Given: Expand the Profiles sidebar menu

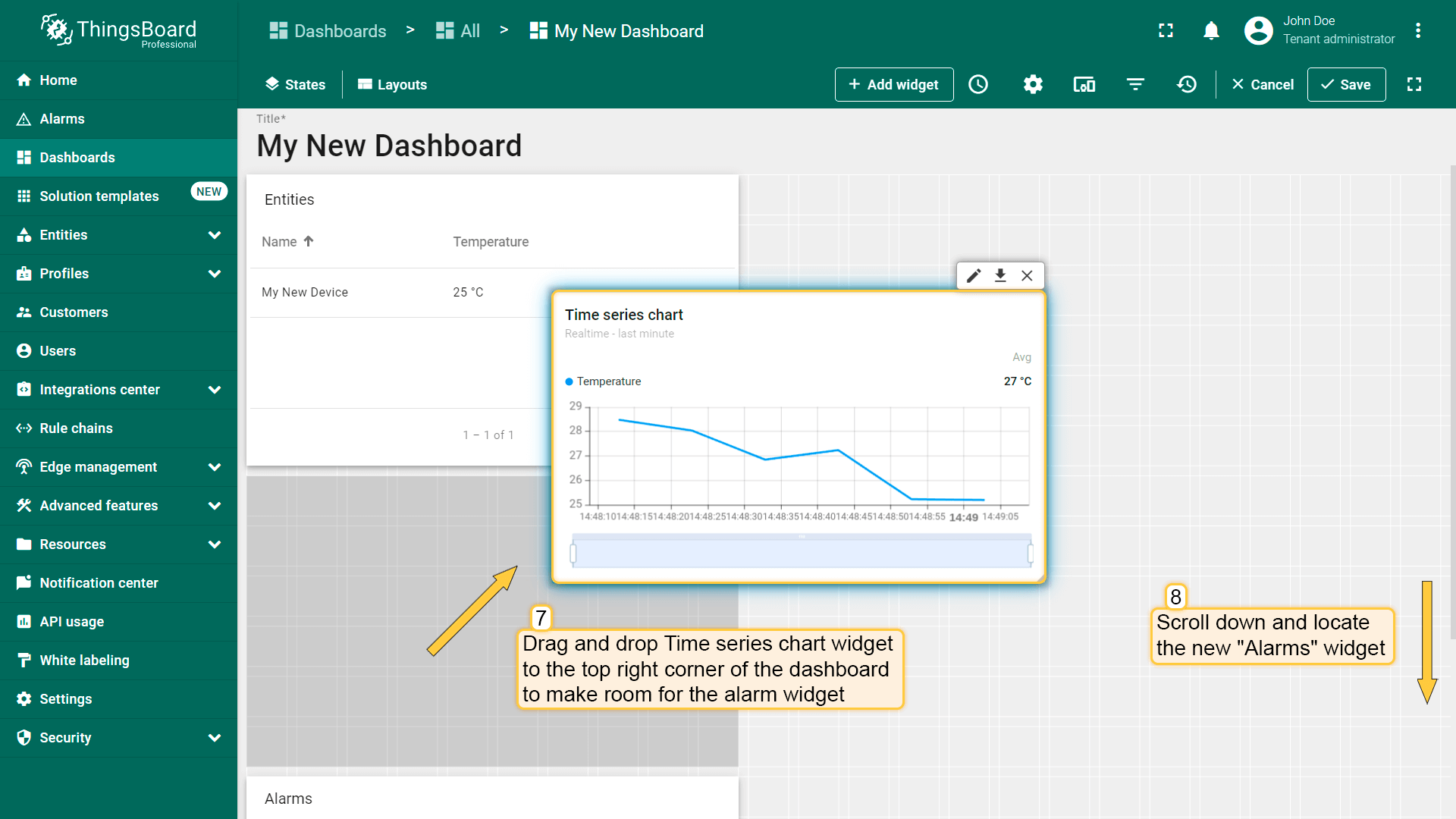Looking at the screenshot, I should pyautogui.click(x=215, y=274).
